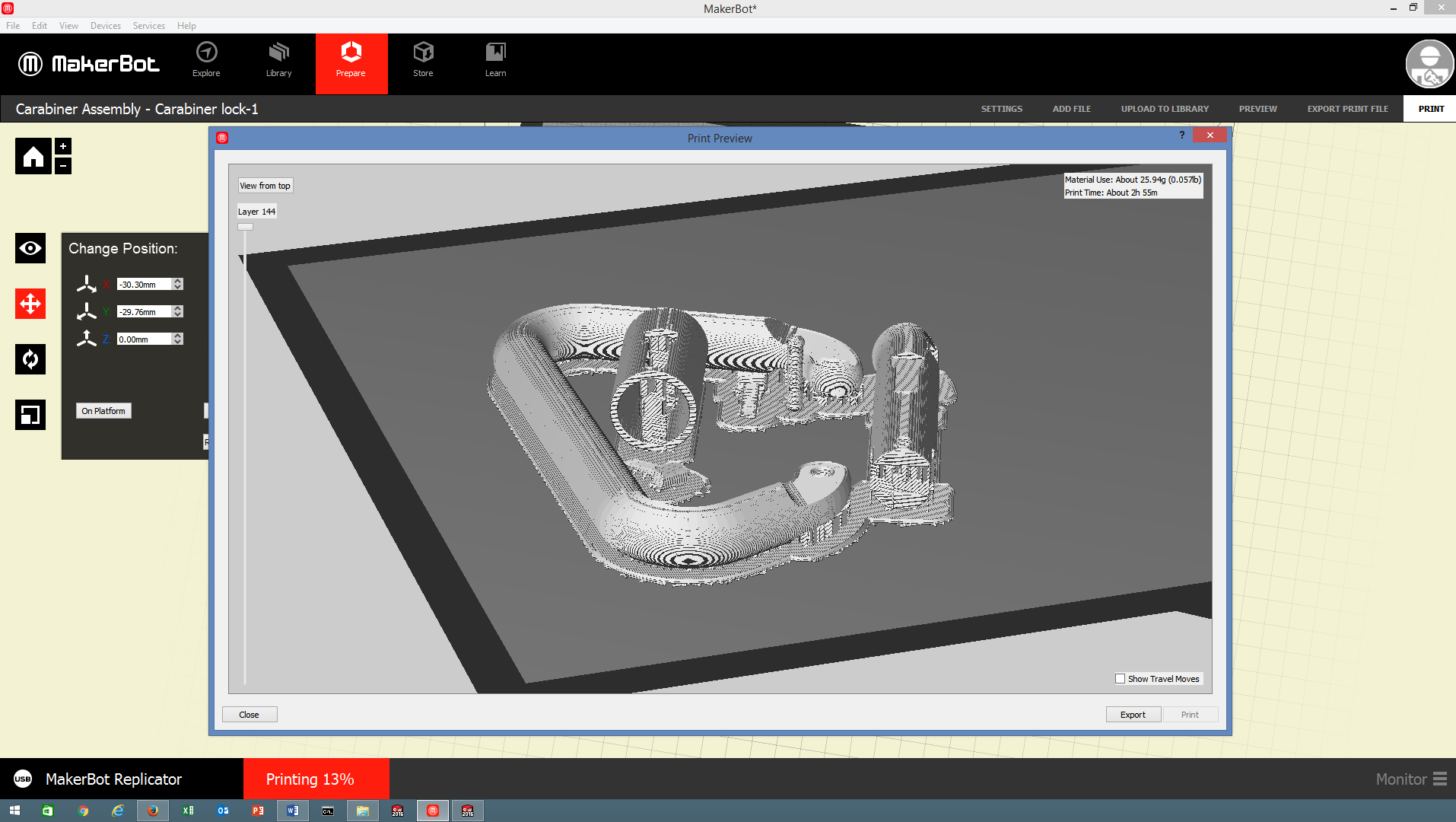Open the Library section
Image resolution: width=1456 pixels, height=822 pixels.
[x=278, y=61]
